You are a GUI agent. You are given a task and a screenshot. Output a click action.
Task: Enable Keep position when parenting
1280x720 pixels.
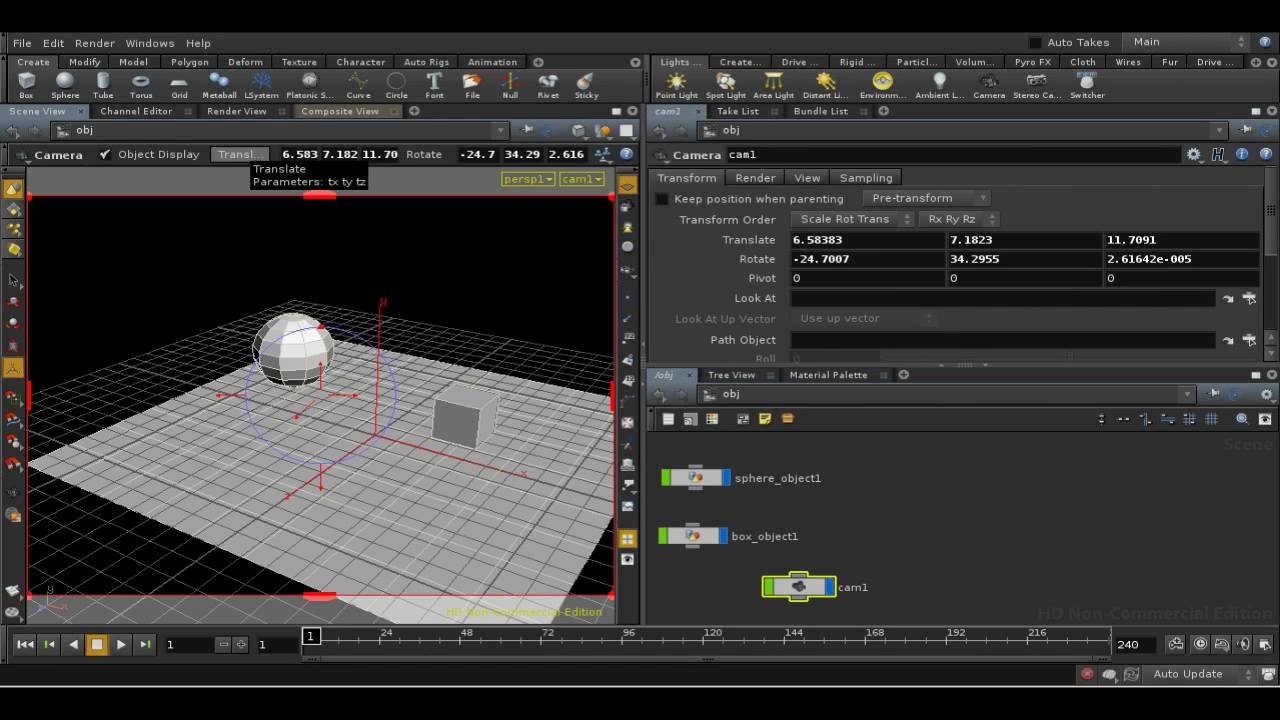coord(661,199)
